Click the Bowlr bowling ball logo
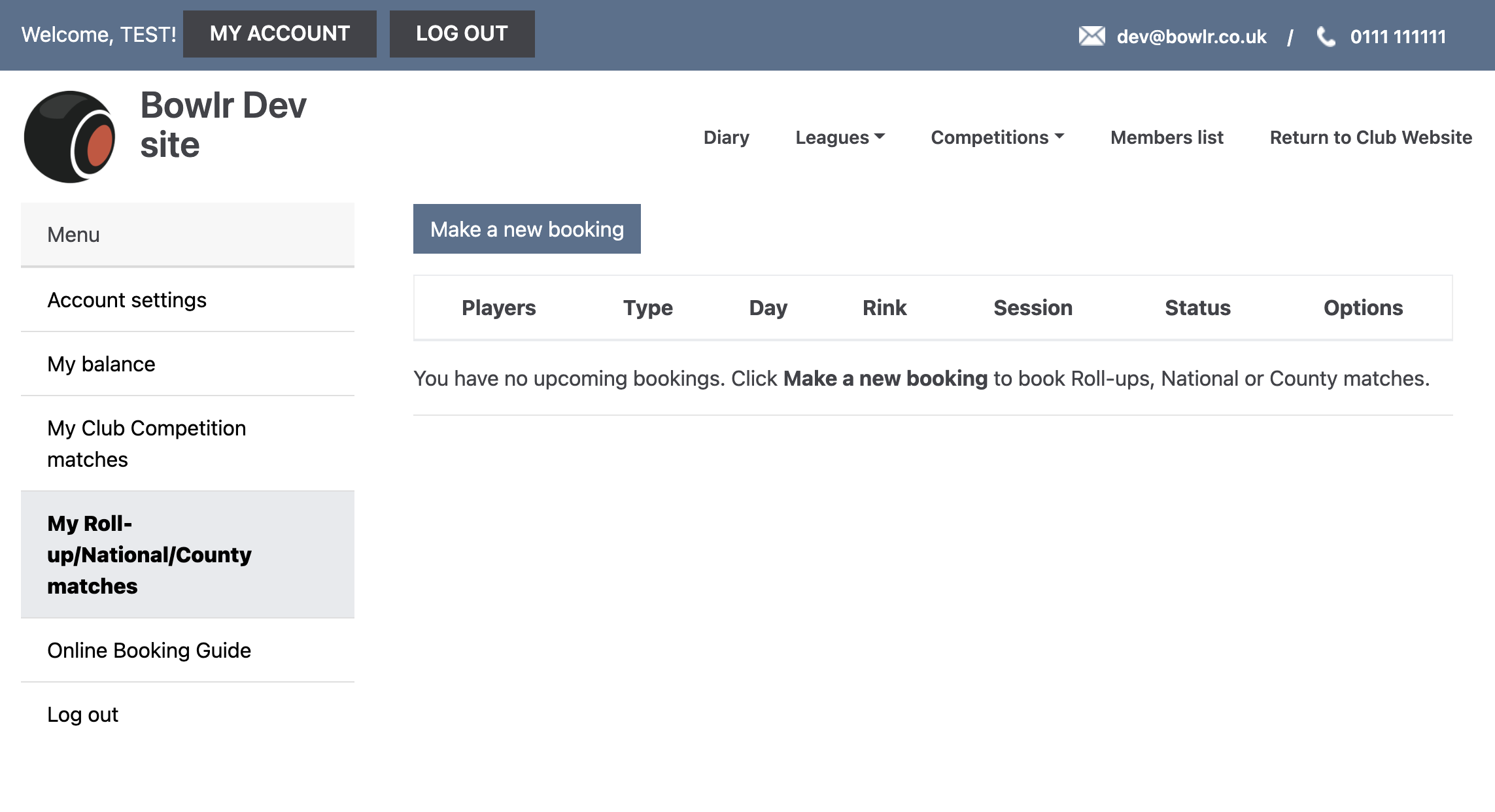1495x812 pixels. [69, 137]
